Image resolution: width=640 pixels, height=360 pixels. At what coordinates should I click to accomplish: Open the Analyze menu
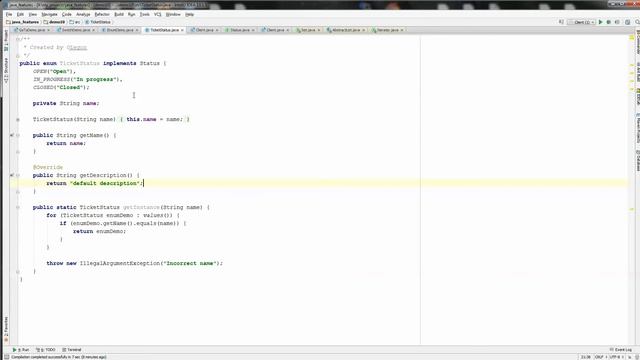click(83, 14)
